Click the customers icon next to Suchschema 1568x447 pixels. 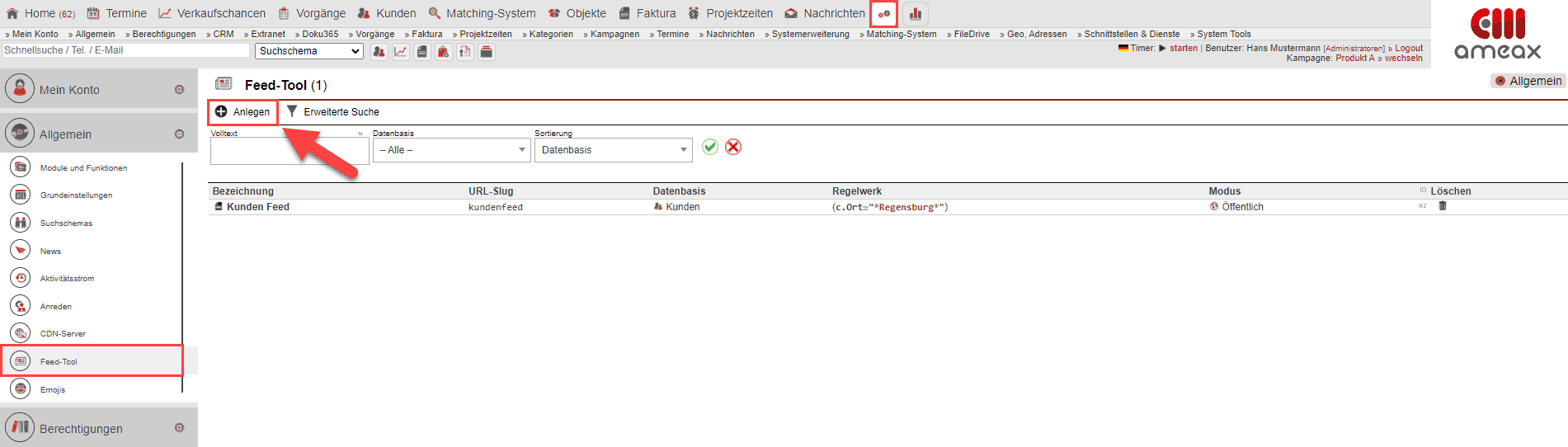(379, 52)
